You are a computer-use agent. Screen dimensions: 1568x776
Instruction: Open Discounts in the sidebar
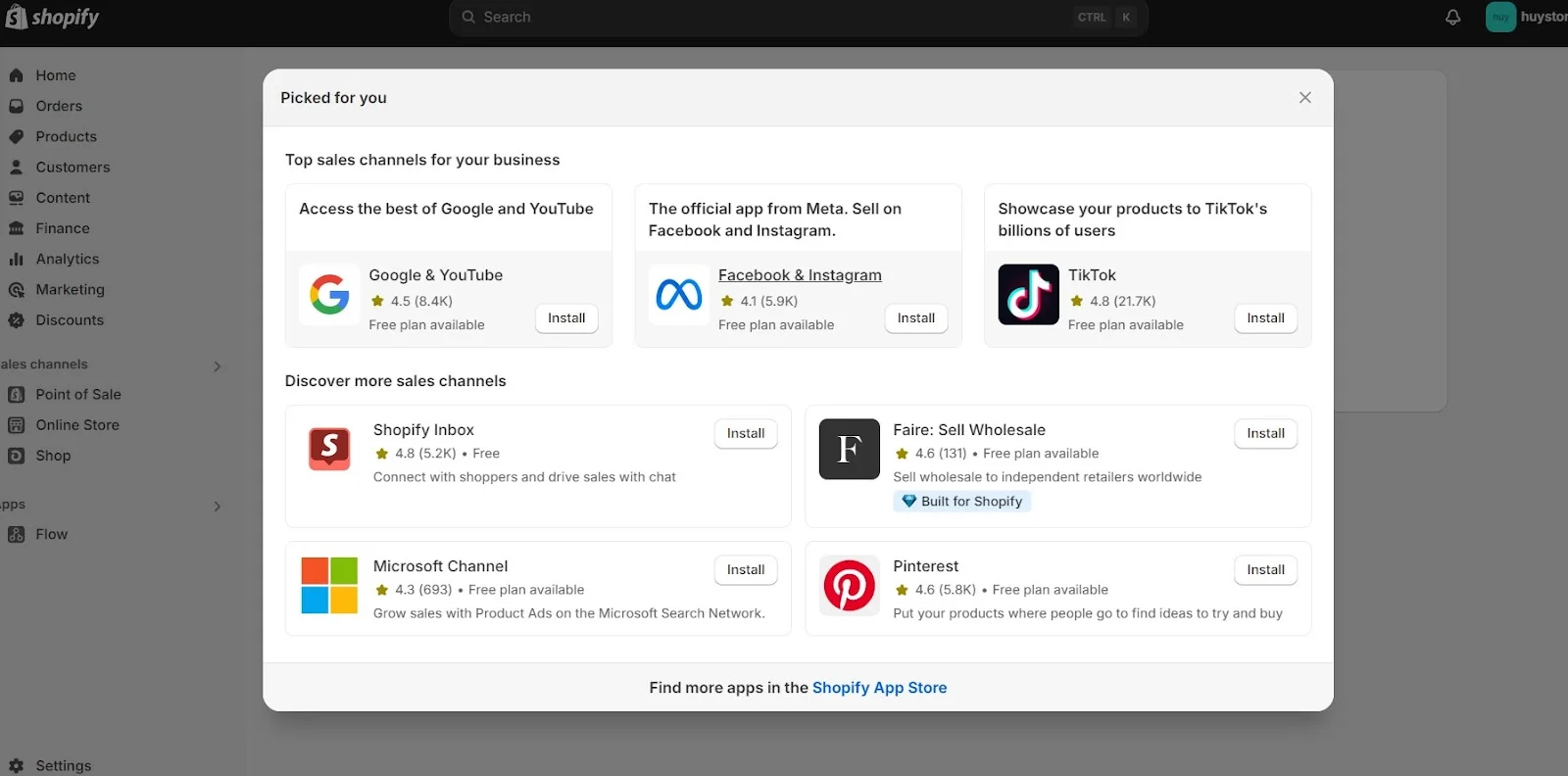[70, 319]
